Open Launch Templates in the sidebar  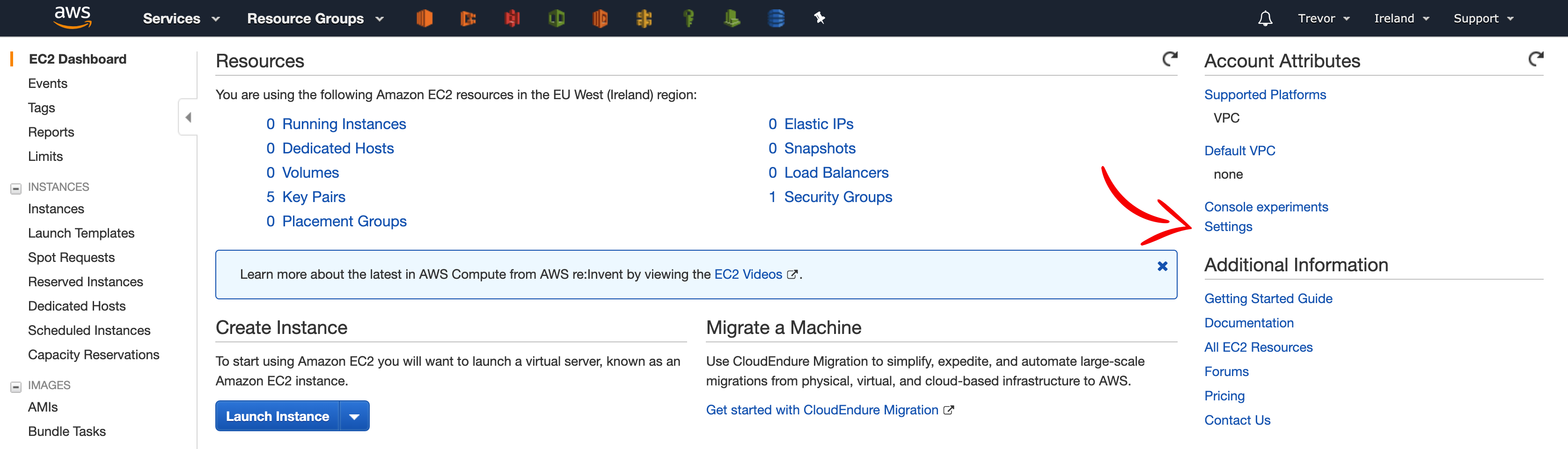pyautogui.click(x=81, y=233)
